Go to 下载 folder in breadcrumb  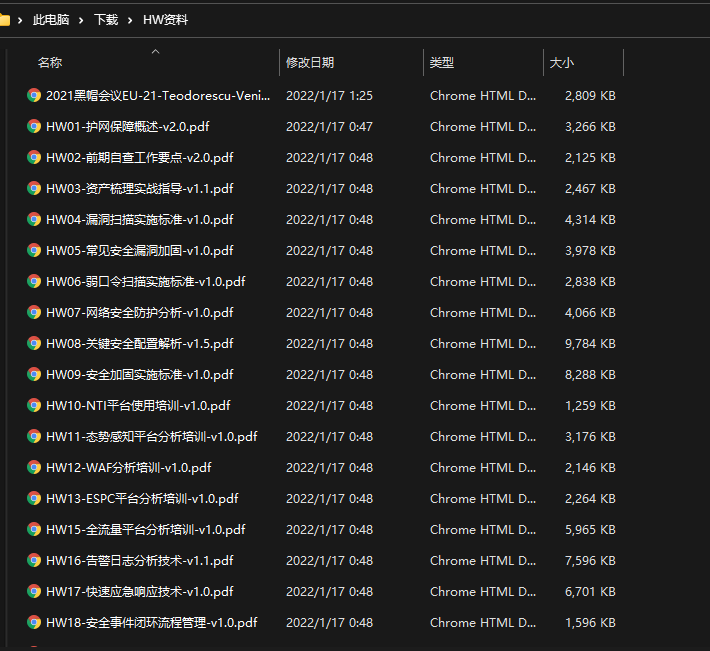pos(106,20)
